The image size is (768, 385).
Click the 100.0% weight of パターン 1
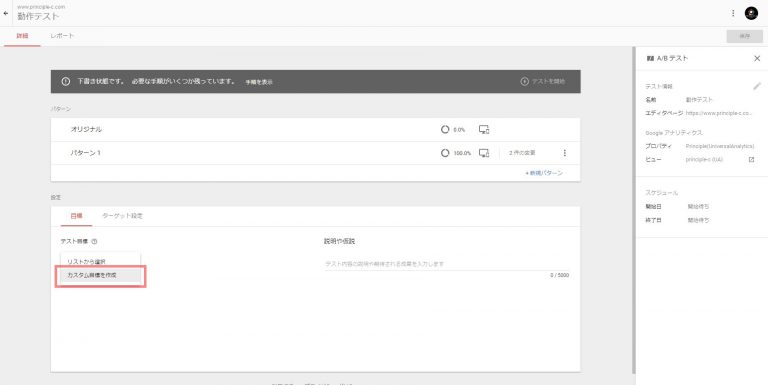(462, 153)
